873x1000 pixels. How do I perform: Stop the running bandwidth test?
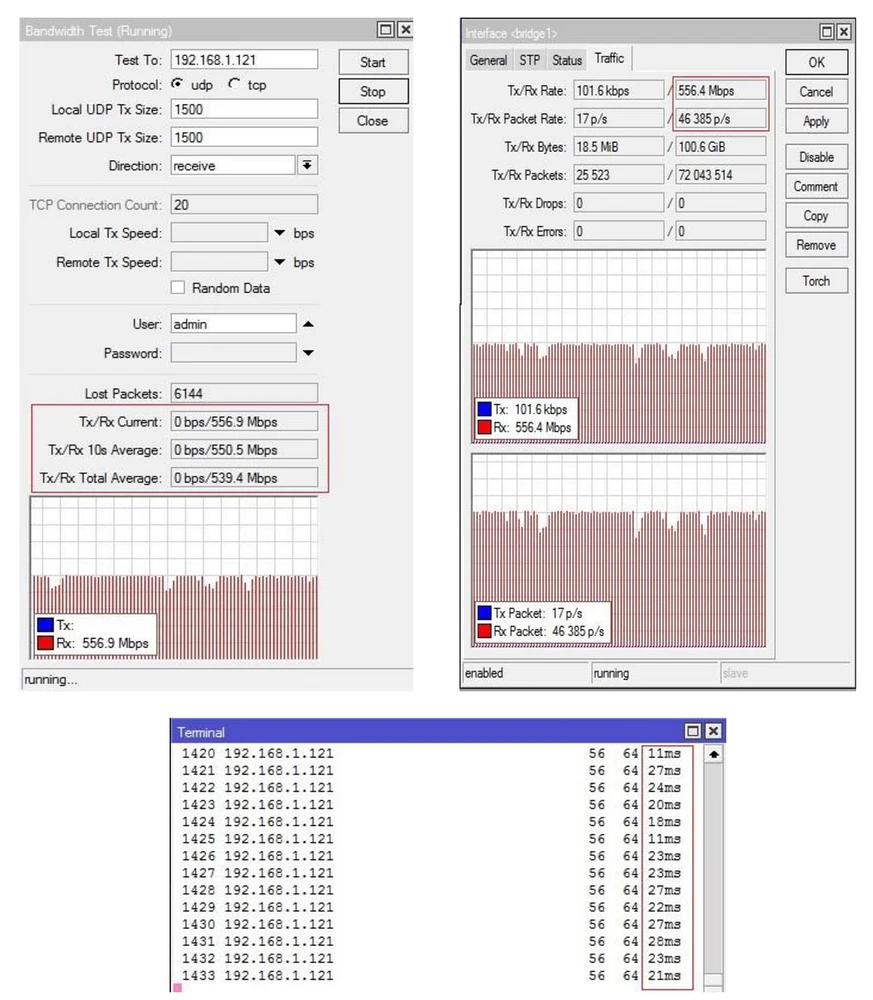click(x=372, y=92)
